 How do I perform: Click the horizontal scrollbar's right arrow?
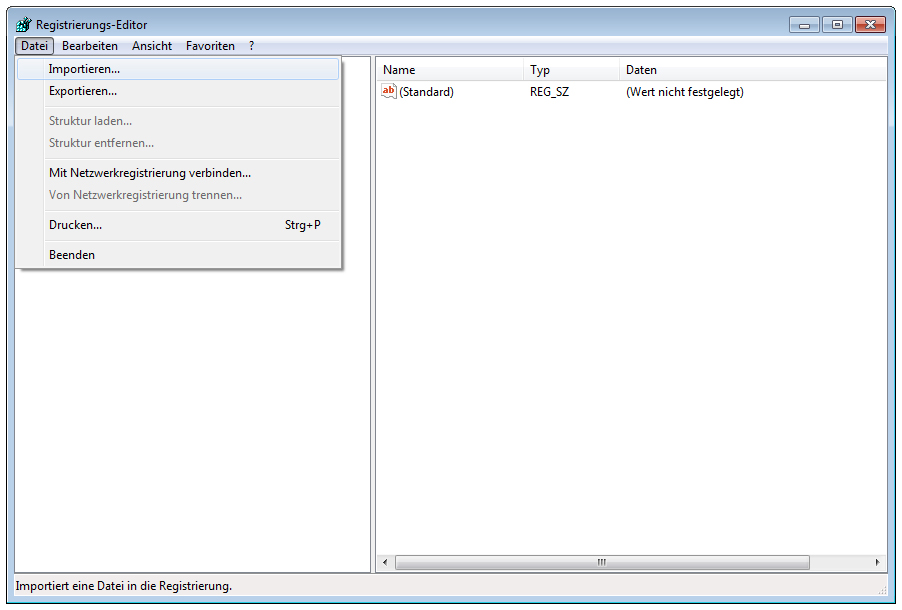click(x=877, y=563)
